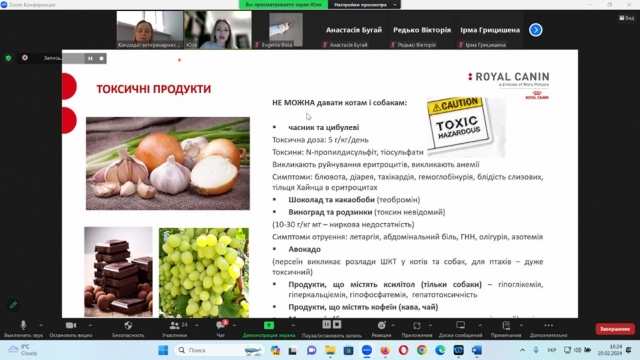Image resolution: width=640 pixels, height=360 pixels.
Task: Expand audio options arrow next to microphone
Action: (x=41, y=325)
